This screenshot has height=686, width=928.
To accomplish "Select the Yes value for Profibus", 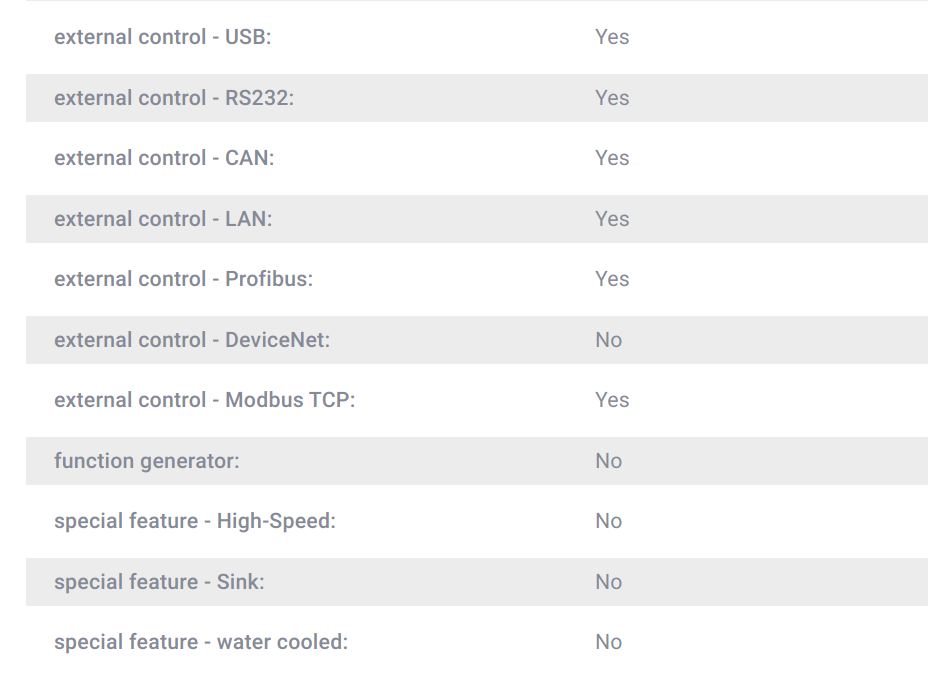I will click(612, 279).
